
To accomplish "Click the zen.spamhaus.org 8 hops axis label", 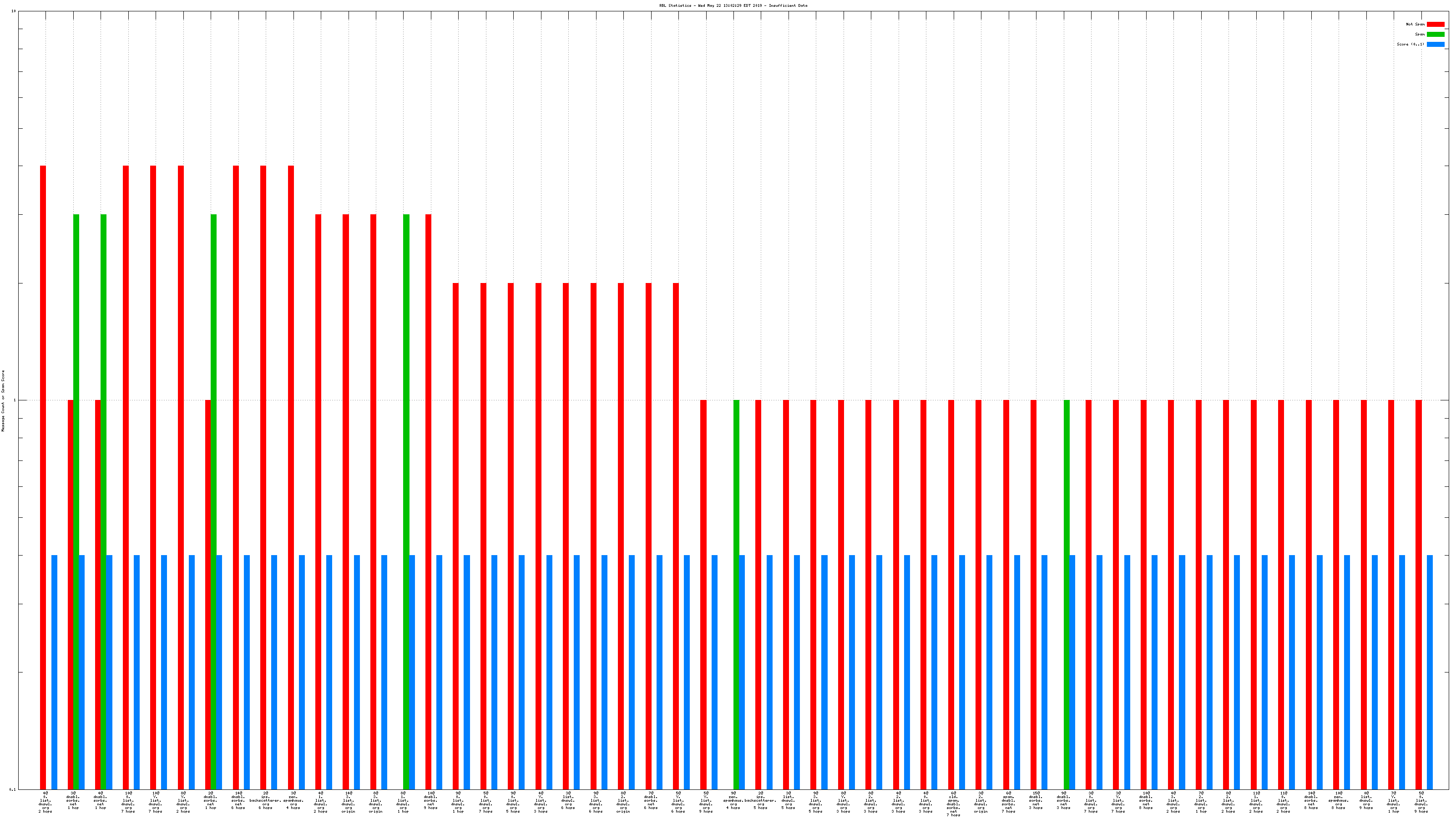I will tap(1338, 800).
